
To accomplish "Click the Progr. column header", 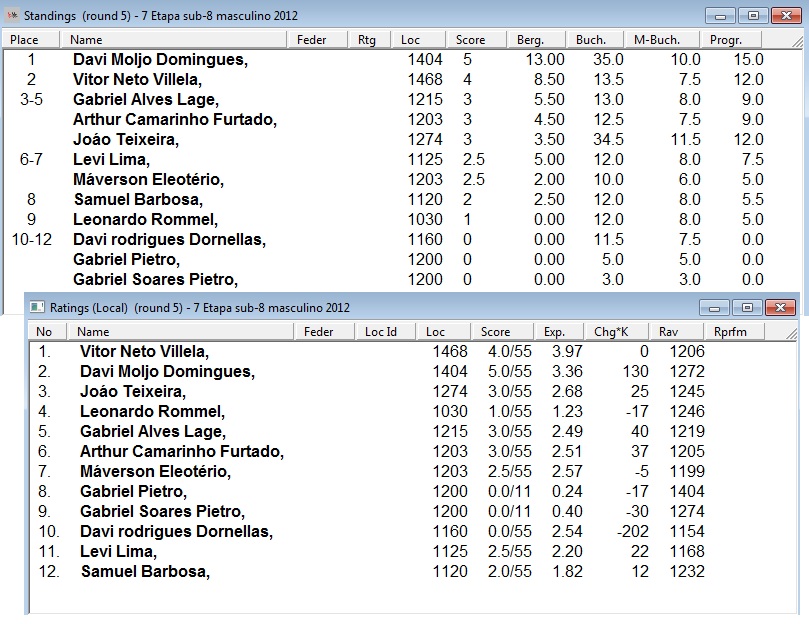I will click(x=731, y=40).
